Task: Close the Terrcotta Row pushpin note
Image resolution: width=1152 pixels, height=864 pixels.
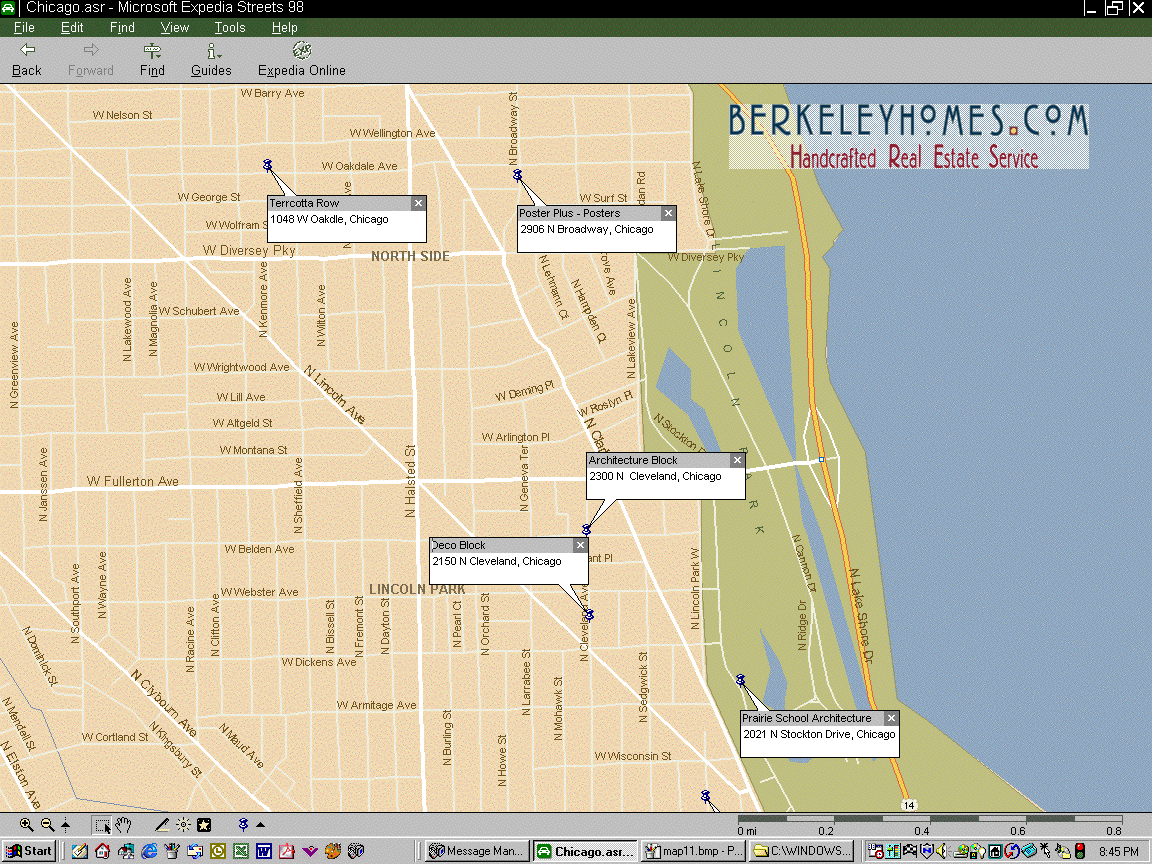Action: click(418, 203)
